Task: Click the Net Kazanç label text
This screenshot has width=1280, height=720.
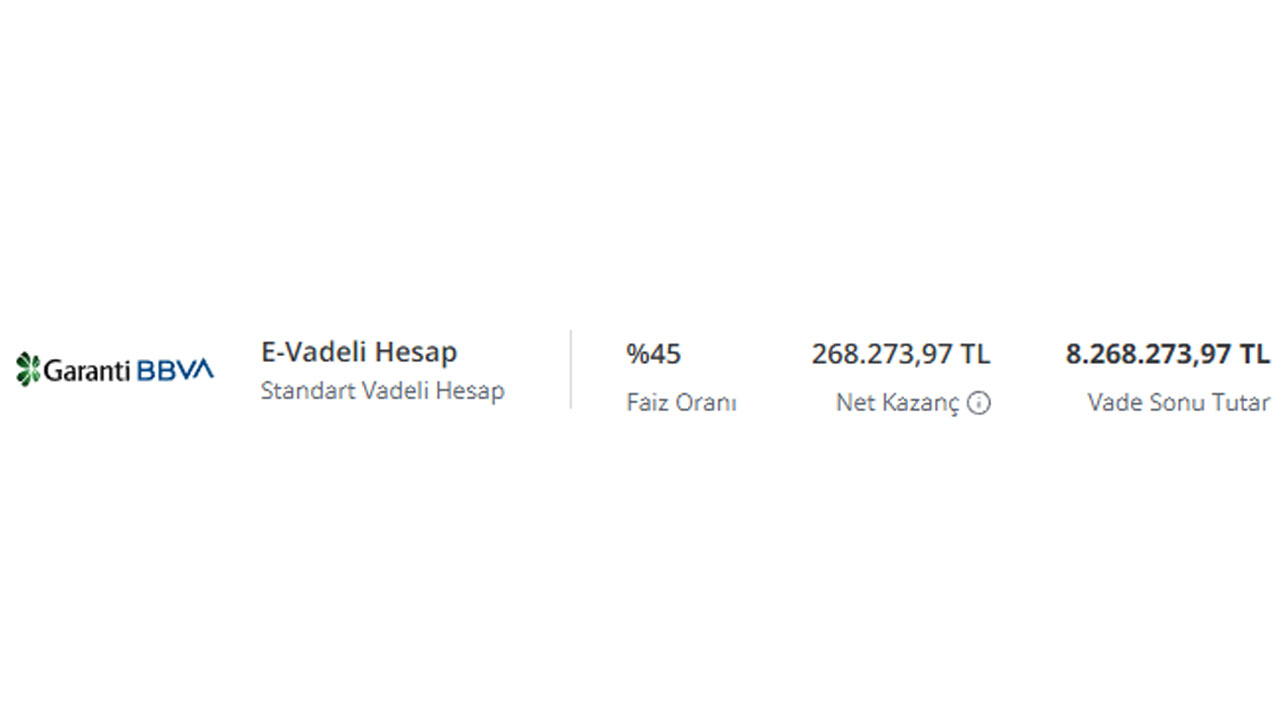Action: click(898, 403)
